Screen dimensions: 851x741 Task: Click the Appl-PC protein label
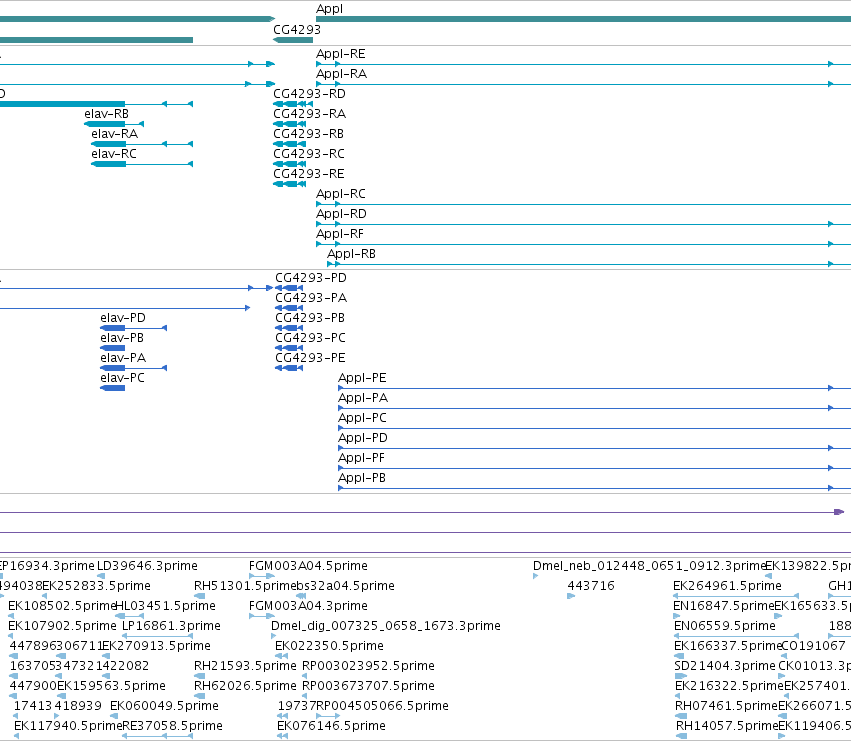363,419
